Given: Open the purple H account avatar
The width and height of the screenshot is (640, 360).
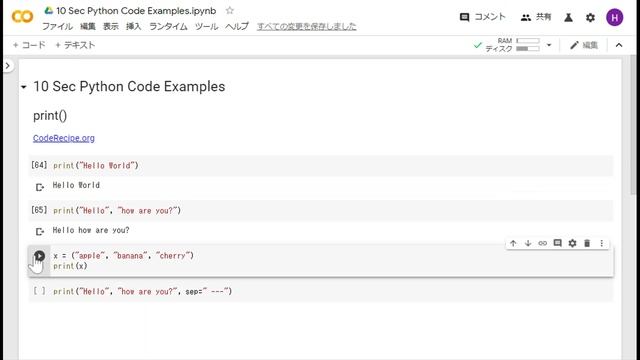Looking at the screenshot, I should coord(614,18).
